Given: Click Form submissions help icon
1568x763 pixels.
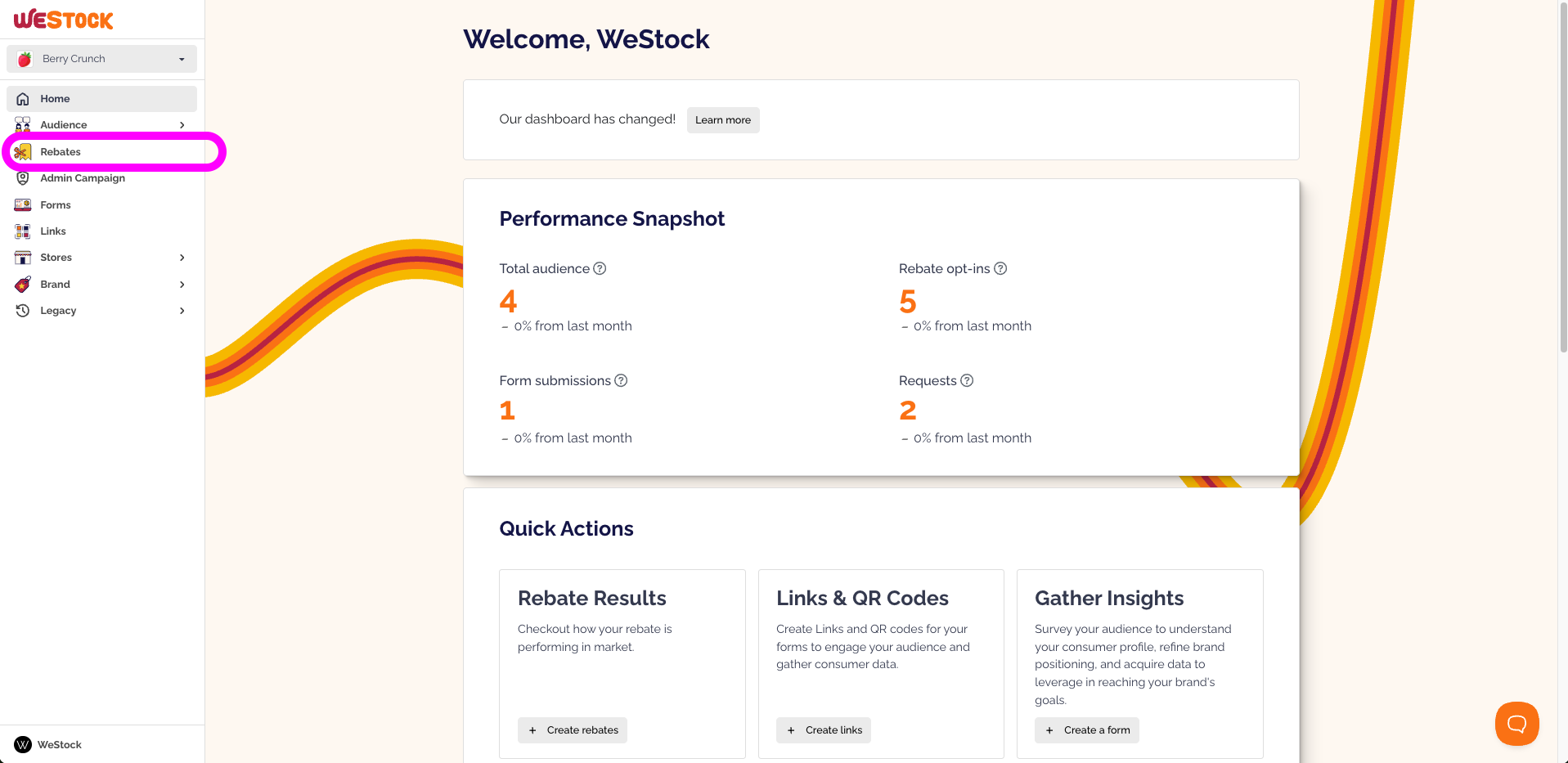Looking at the screenshot, I should coord(621,380).
